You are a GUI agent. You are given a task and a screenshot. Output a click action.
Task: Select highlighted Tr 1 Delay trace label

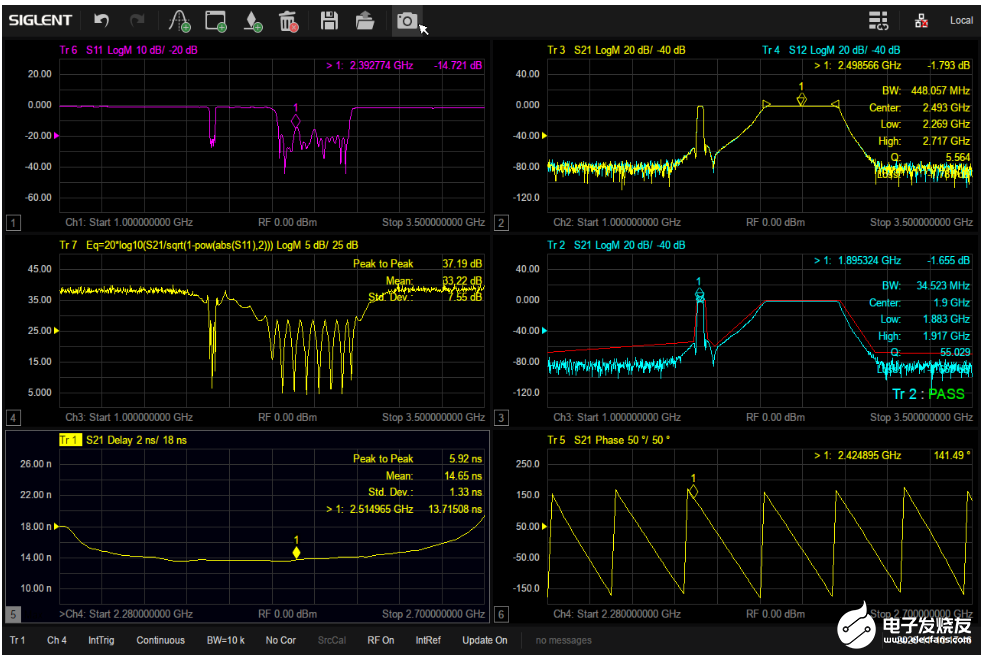(123, 440)
